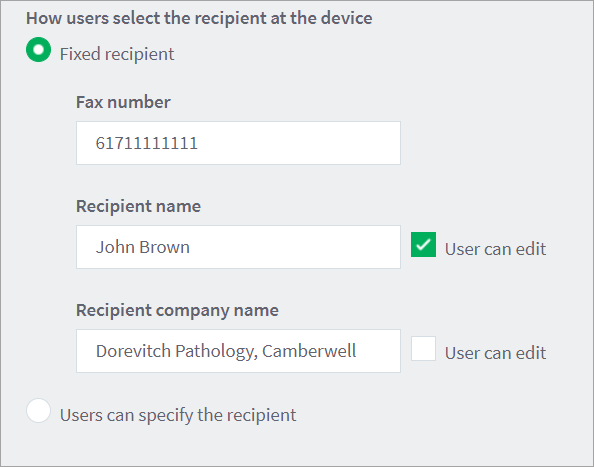
Task: Click User can edit label beside John Brown
Action: pos(495,249)
